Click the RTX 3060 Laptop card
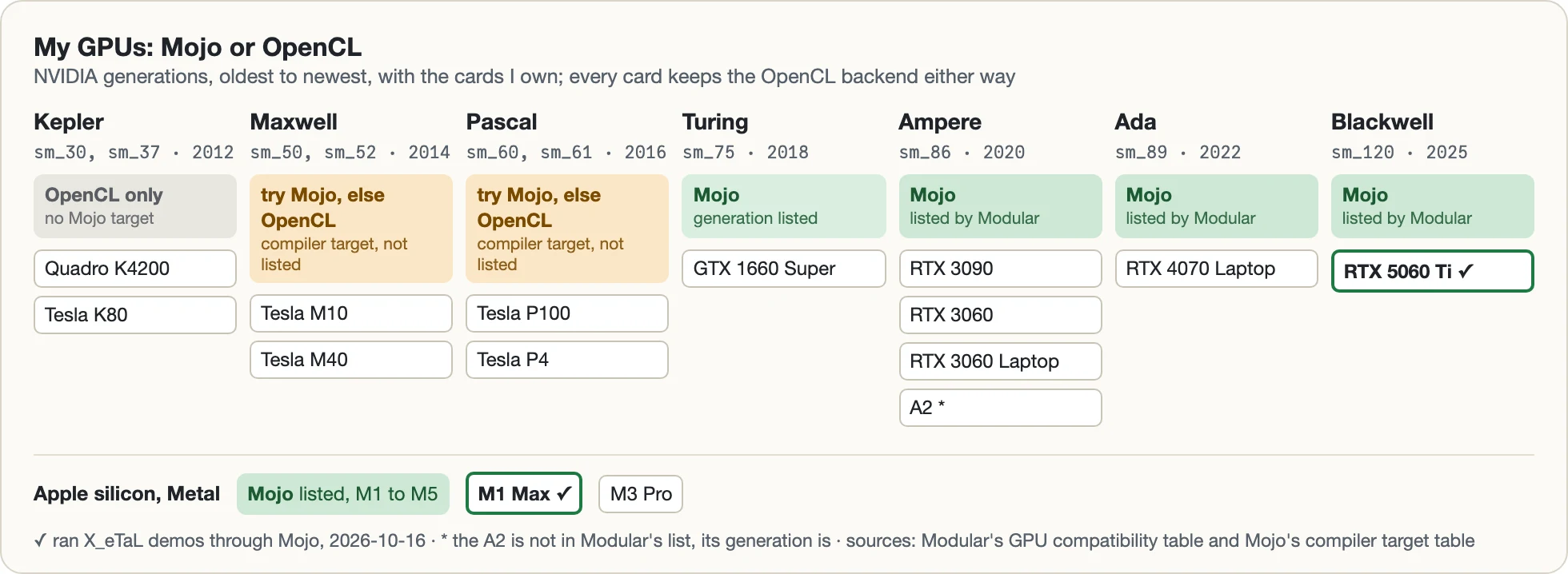Viewport: 1568px width, 574px height. point(1000,361)
